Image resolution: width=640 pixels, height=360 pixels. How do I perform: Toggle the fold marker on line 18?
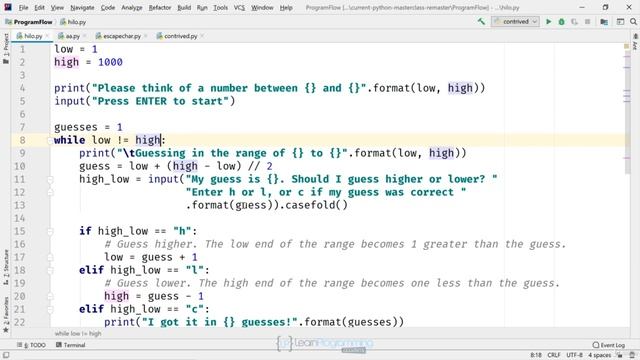(x=50, y=270)
